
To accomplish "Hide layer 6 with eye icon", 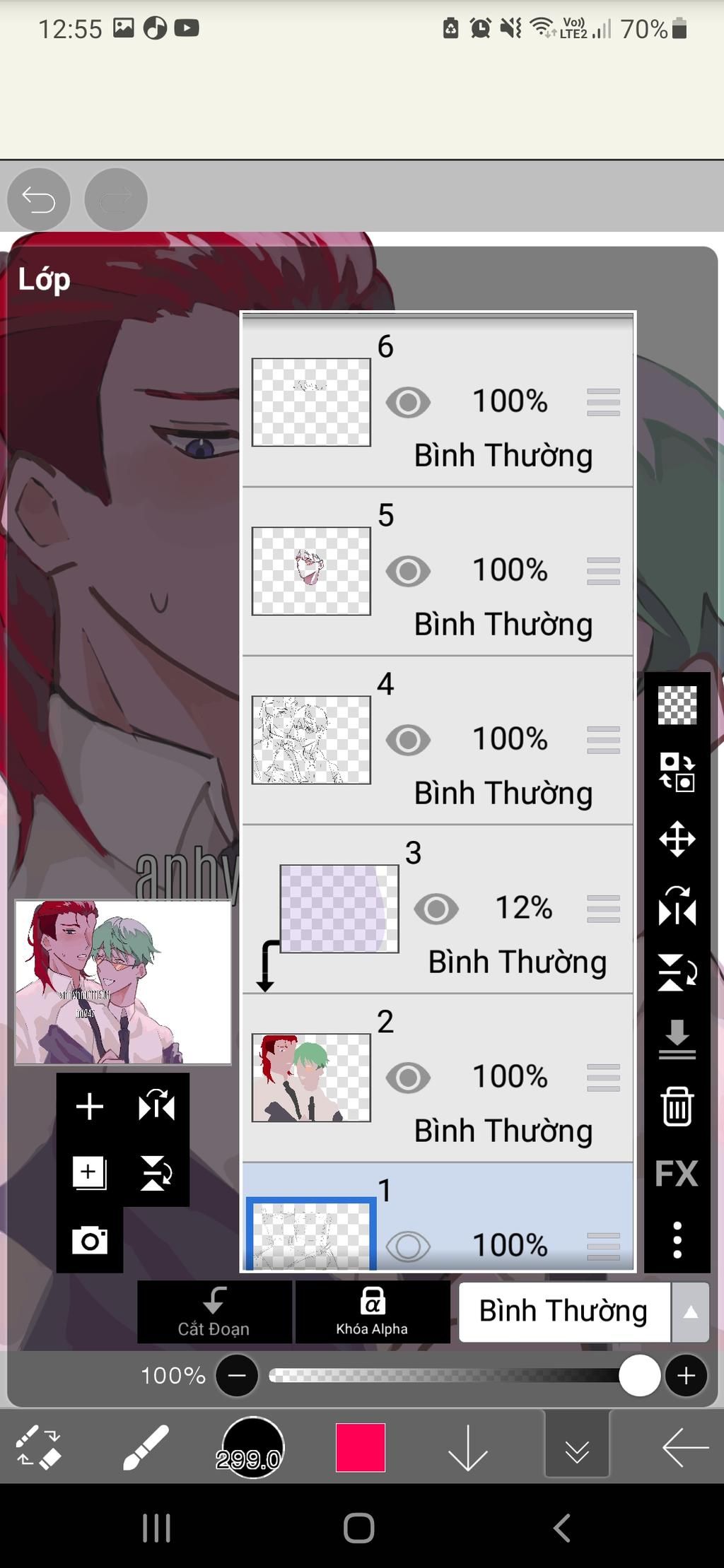I will point(408,402).
